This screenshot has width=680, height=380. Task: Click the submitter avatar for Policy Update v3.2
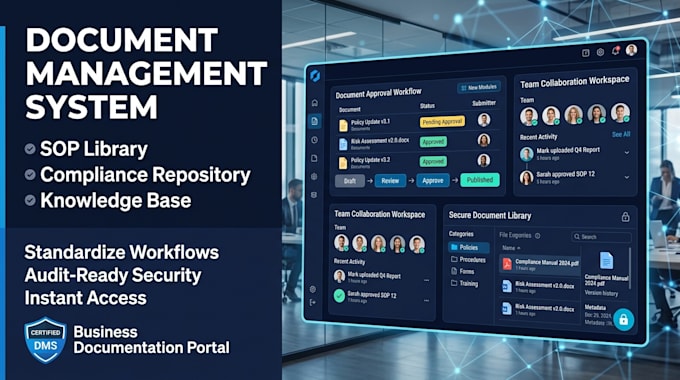tap(484, 160)
